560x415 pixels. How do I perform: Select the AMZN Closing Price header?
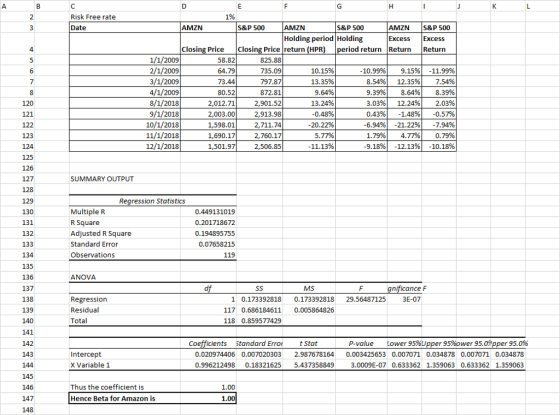coord(208,44)
